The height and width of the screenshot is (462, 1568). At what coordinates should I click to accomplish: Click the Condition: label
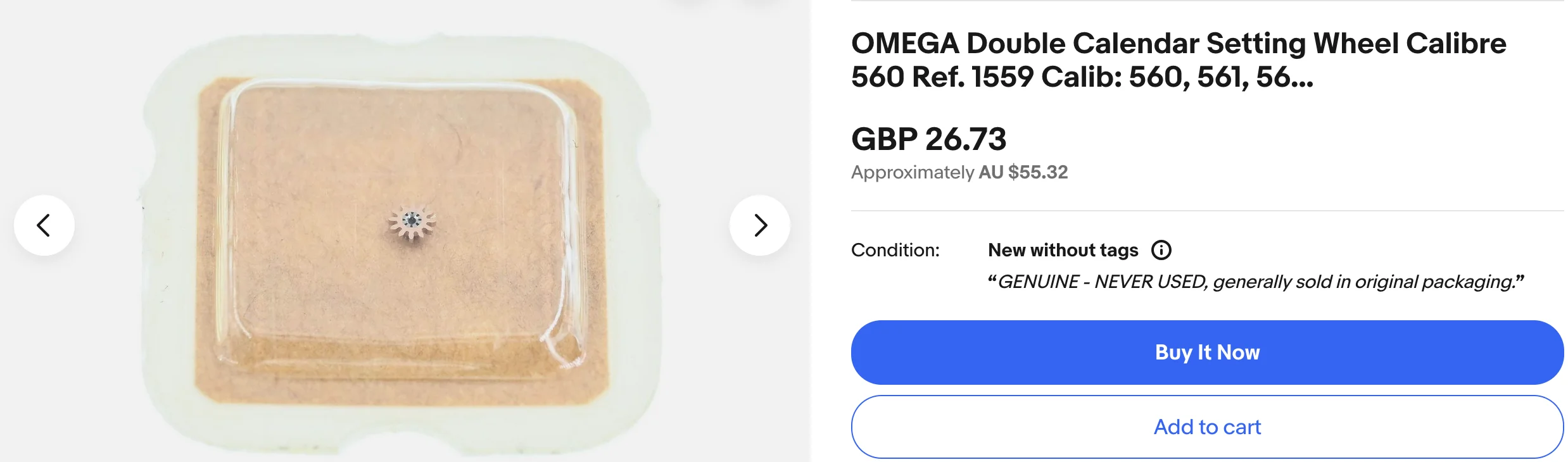pos(895,251)
